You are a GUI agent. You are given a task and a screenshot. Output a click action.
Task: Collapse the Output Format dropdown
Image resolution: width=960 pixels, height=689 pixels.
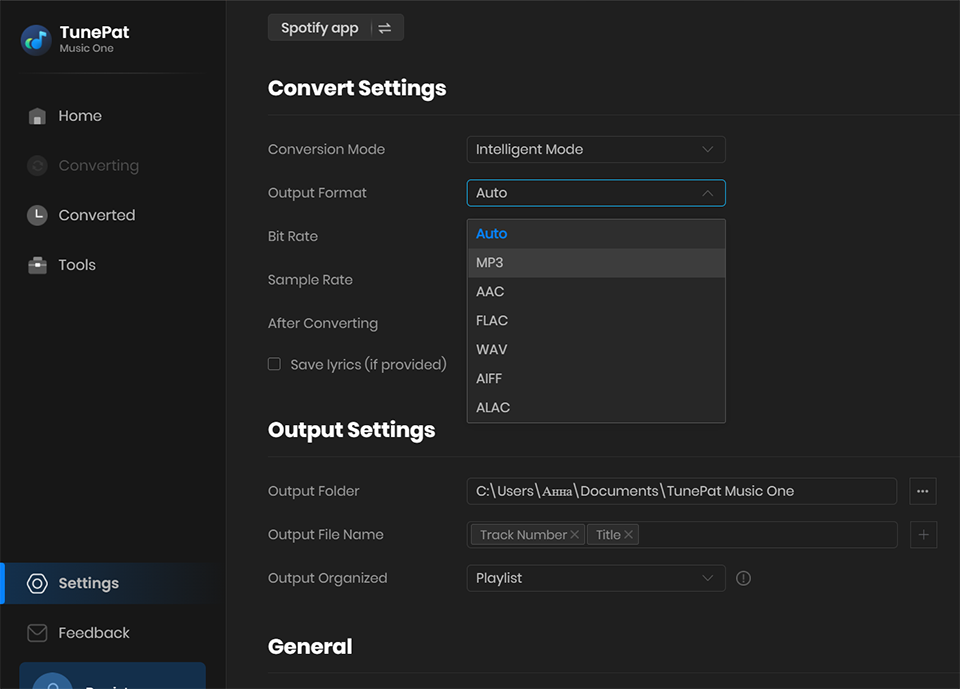click(596, 193)
